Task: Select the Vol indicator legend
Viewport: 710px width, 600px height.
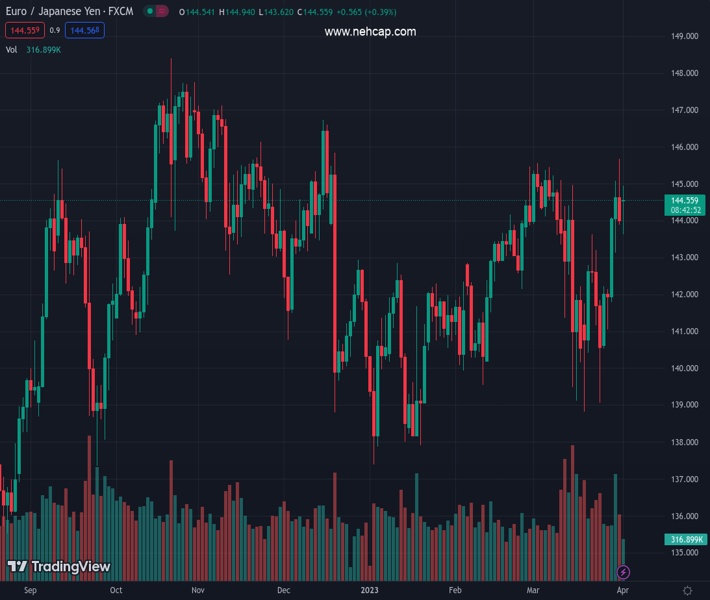Action: click(x=11, y=49)
